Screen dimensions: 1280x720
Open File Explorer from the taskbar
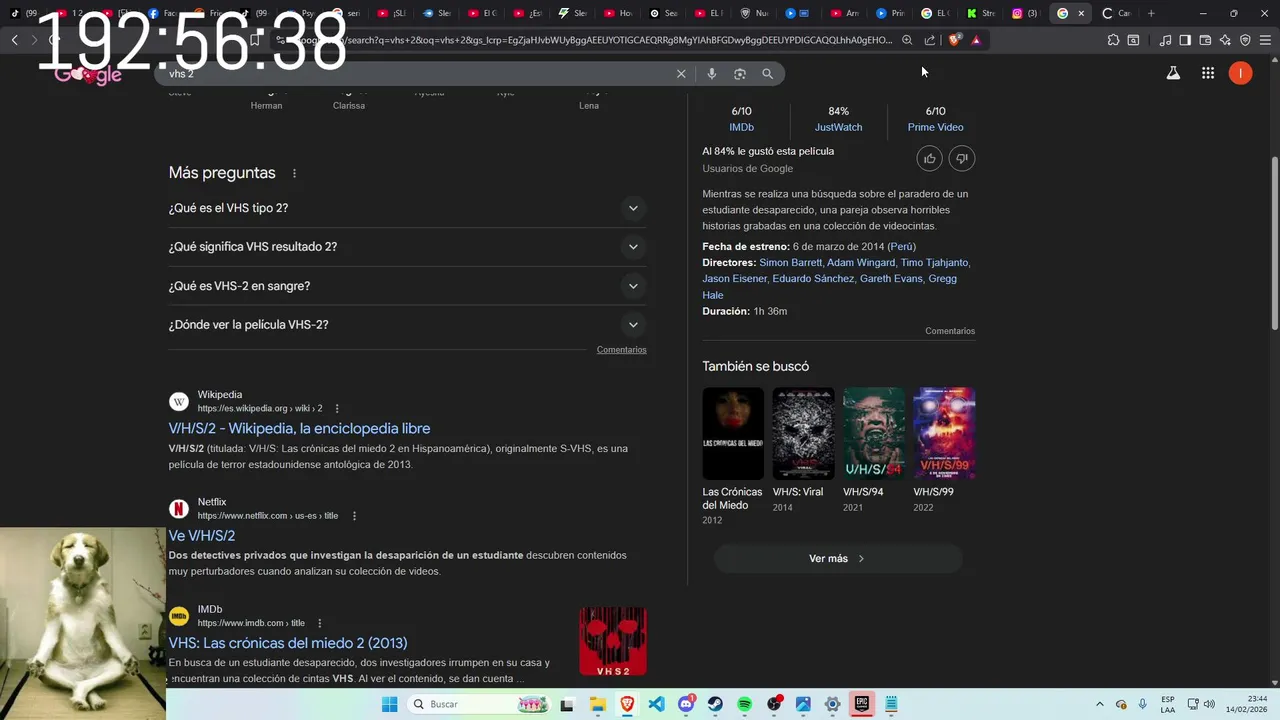point(598,704)
